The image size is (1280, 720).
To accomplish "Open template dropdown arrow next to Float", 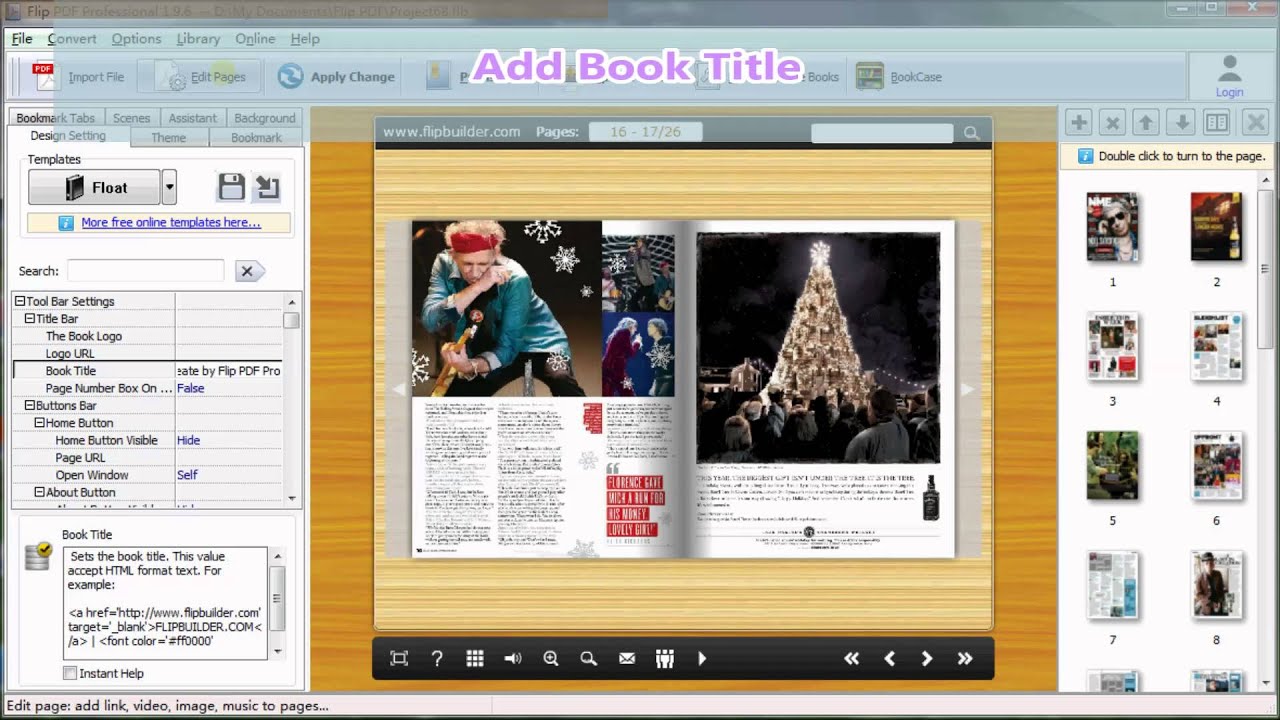I will coord(169,187).
